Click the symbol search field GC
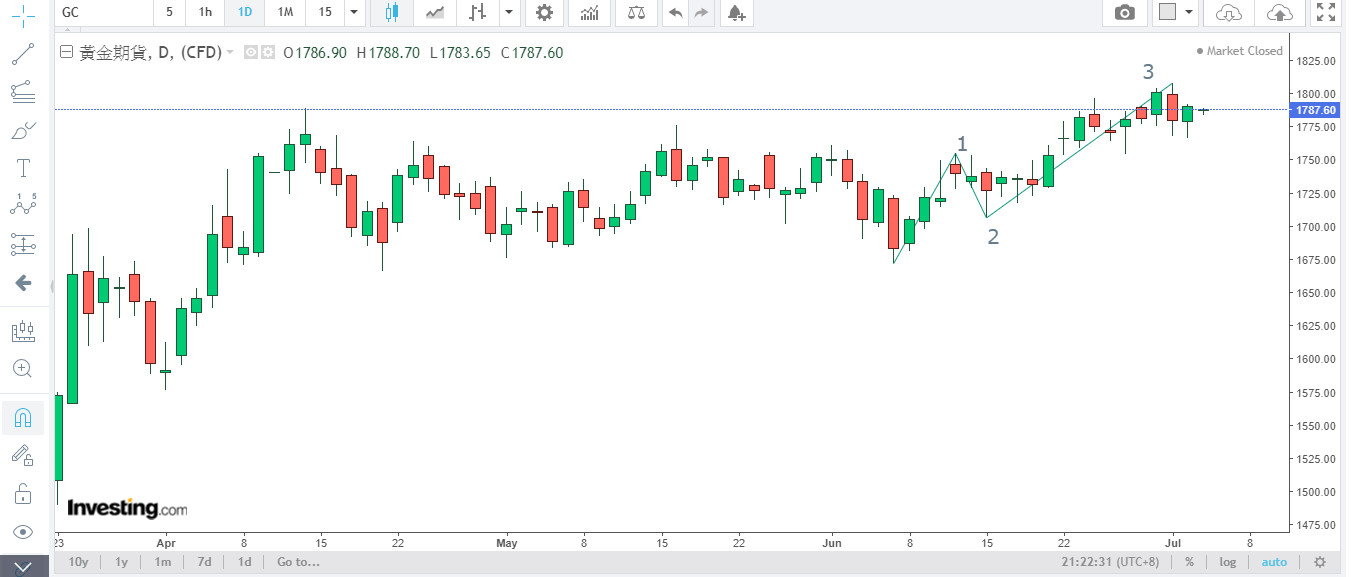 100,13
